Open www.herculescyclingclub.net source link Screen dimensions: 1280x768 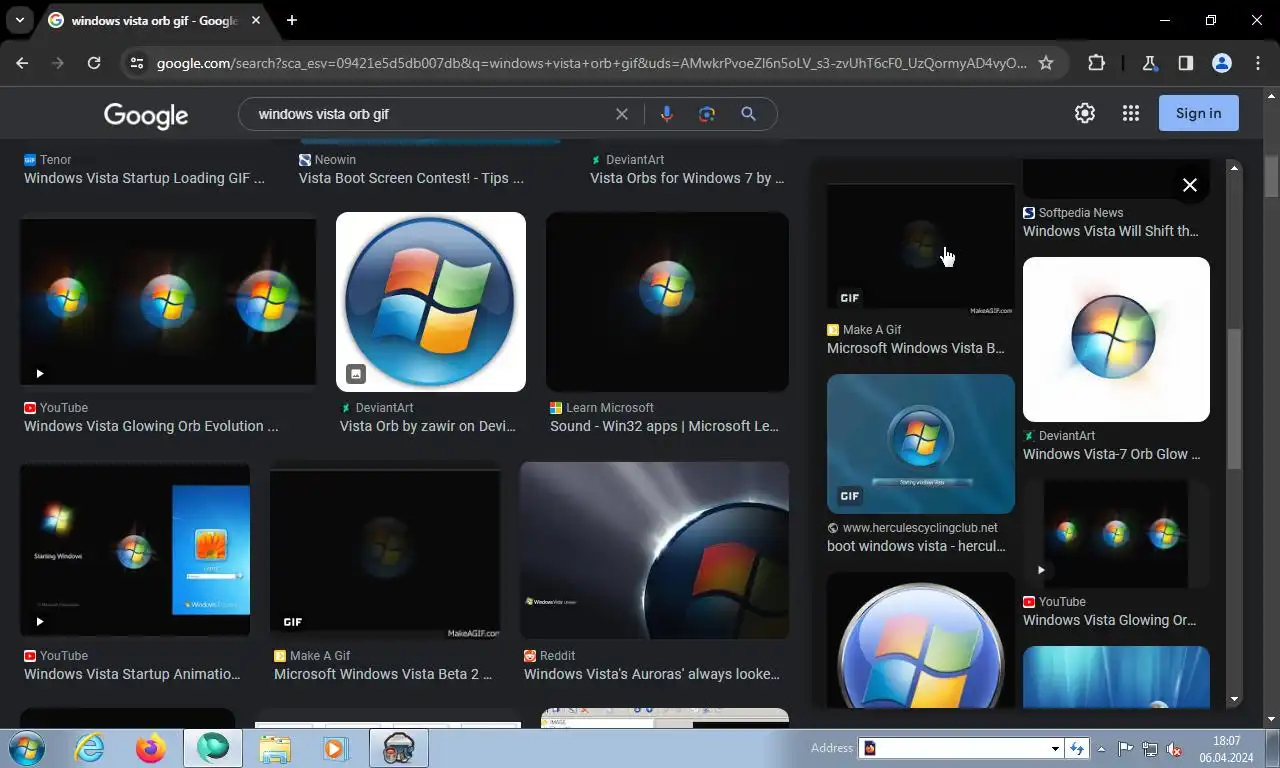coord(920,528)
